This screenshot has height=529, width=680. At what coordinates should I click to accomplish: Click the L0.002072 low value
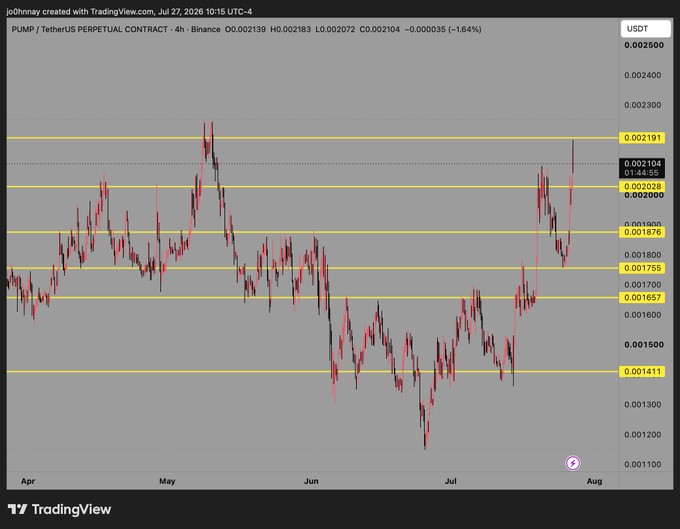pos(335,29)
